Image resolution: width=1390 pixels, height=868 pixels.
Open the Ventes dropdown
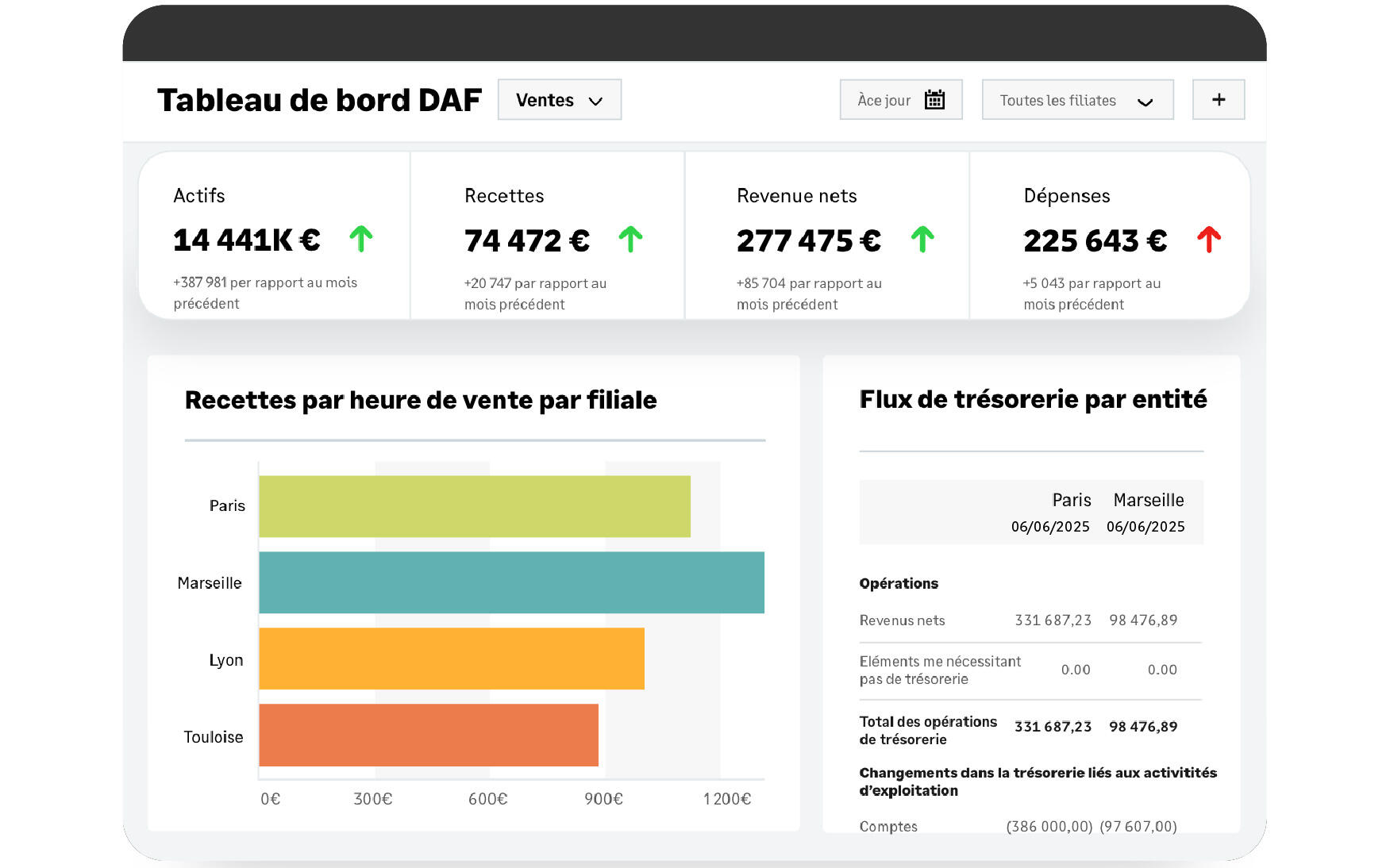[x=560, y=100]
